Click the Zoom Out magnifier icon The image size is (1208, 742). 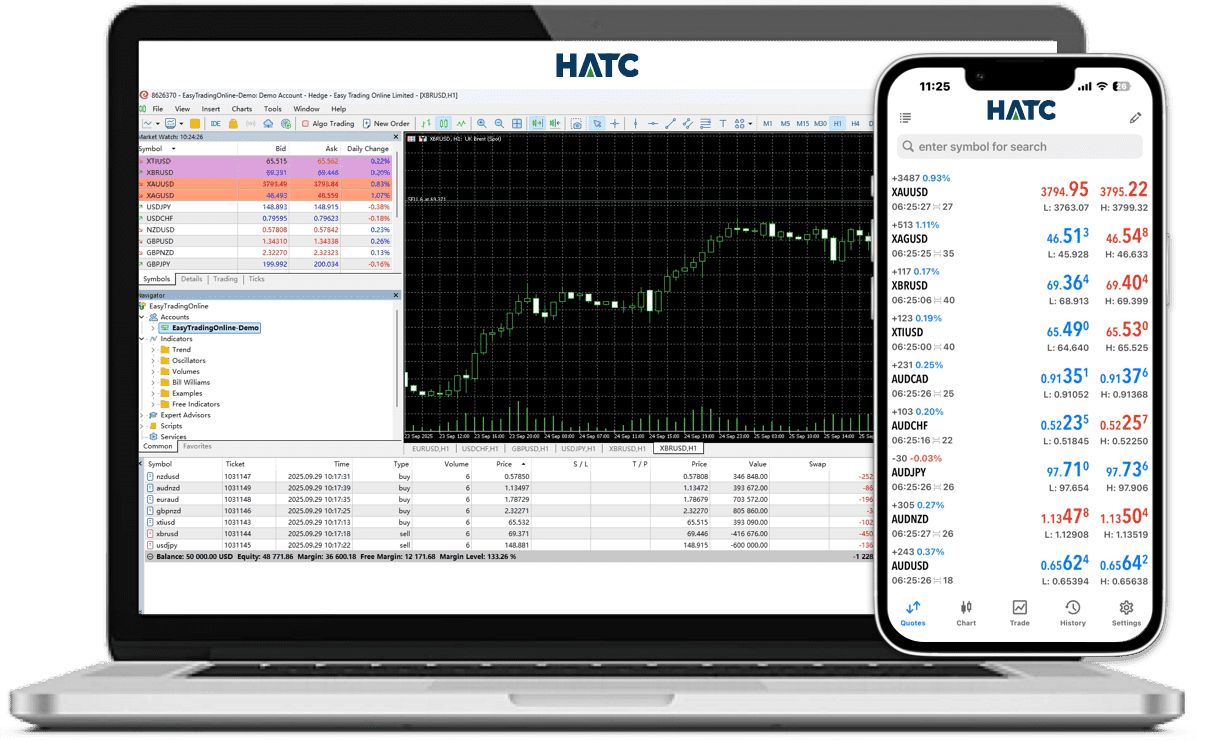click(499, 124)
